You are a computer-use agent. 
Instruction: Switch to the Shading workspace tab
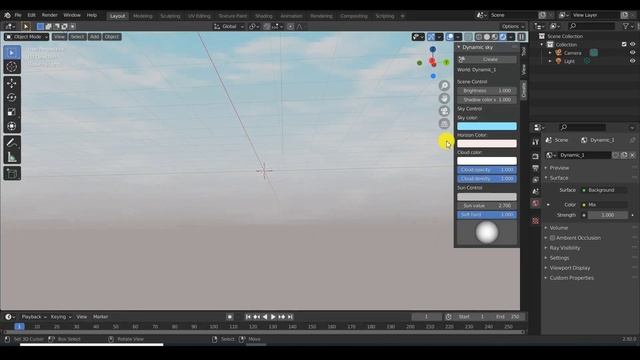(264, 16)
